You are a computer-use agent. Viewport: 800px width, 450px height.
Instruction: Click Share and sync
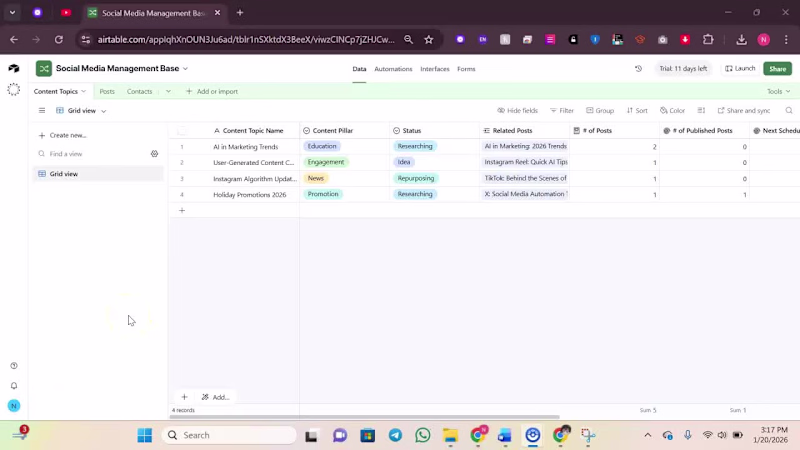[x=744, y=110]
